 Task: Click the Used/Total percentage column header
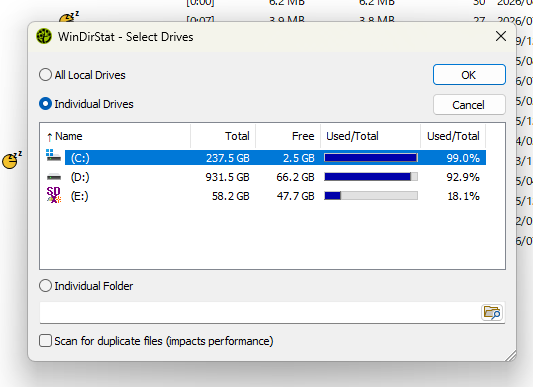point(453,136)
